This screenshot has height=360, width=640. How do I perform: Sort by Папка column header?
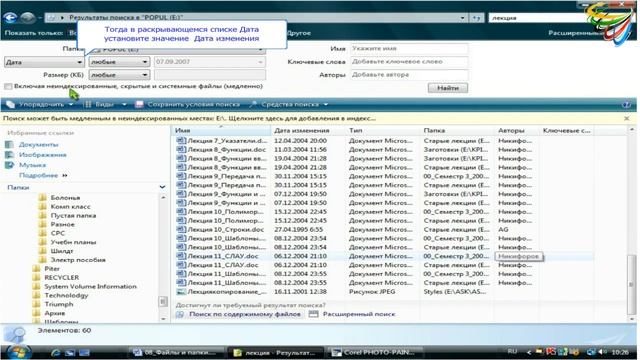click(457, 131)
